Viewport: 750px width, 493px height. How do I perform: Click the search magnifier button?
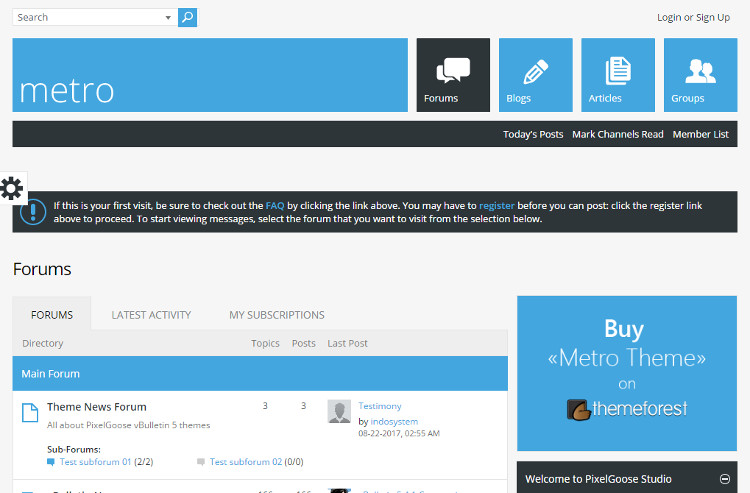tap(187, 17)
